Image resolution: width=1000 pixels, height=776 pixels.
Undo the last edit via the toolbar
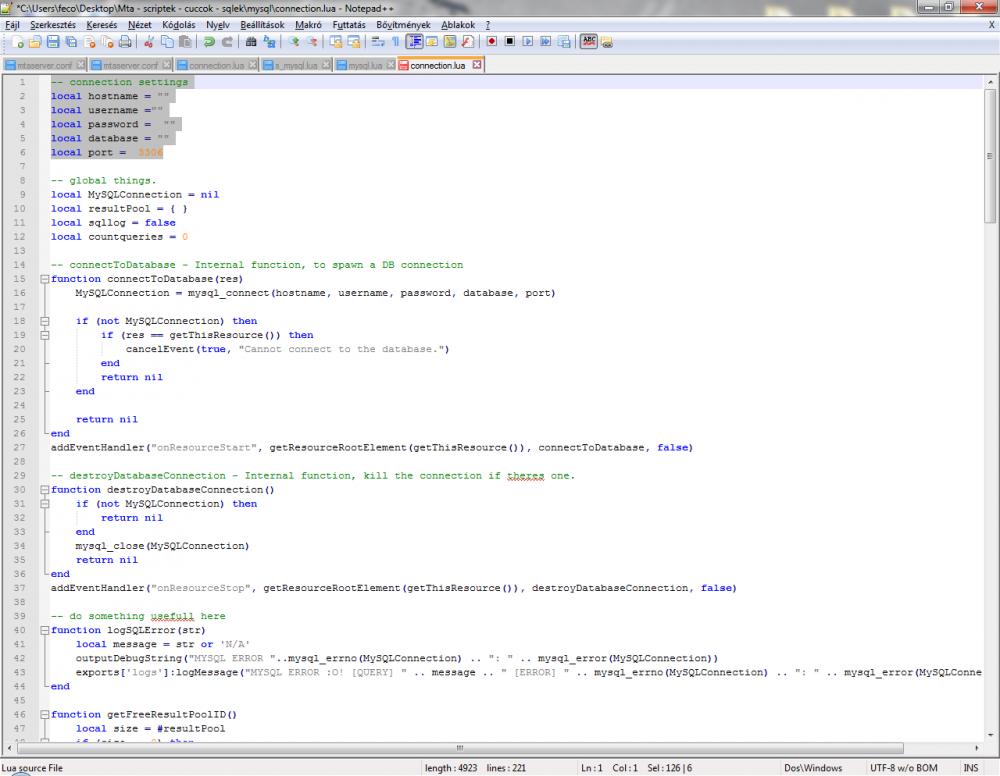tap(209, 42)
